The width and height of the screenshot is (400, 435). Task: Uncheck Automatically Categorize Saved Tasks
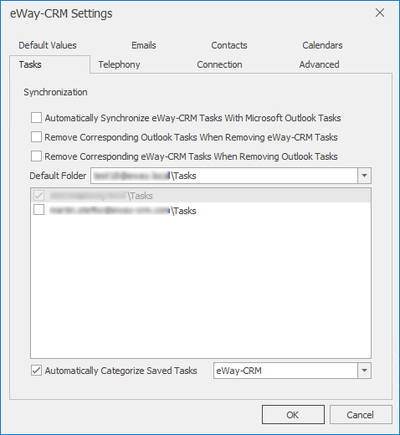click(36, 370)
